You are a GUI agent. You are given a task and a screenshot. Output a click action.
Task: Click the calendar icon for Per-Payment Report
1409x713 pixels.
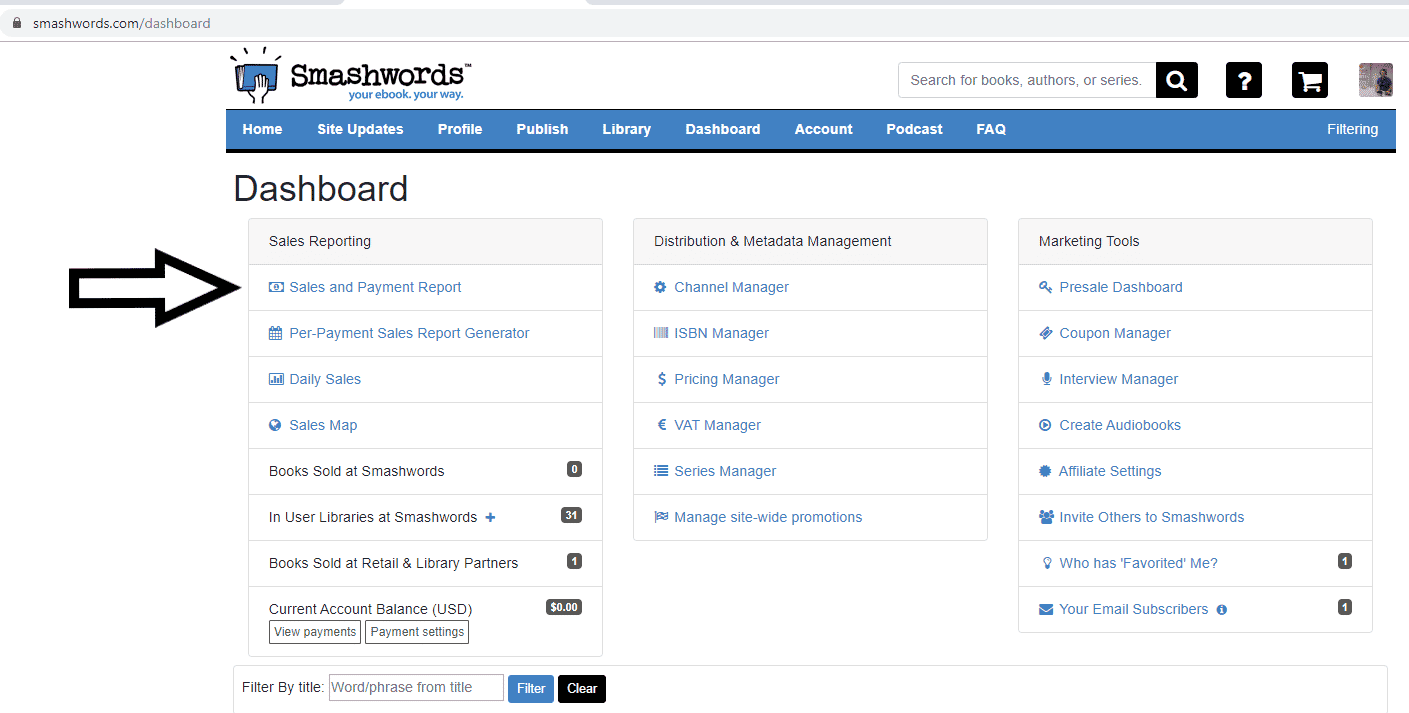pyautogui.click(x=276, y=333)
